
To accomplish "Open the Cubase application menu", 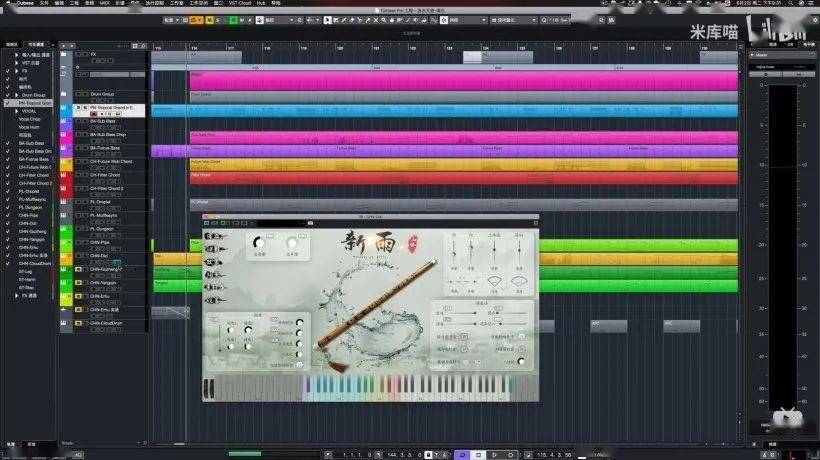I will coord(25,3).
